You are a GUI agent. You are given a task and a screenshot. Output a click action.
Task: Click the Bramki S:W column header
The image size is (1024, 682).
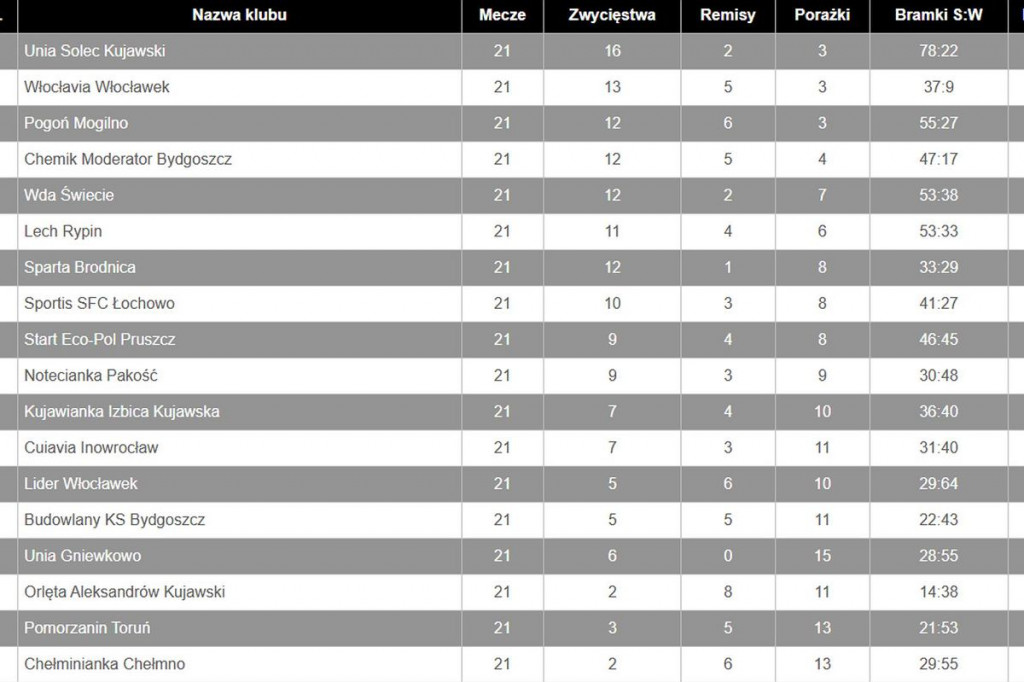[938, 15]
